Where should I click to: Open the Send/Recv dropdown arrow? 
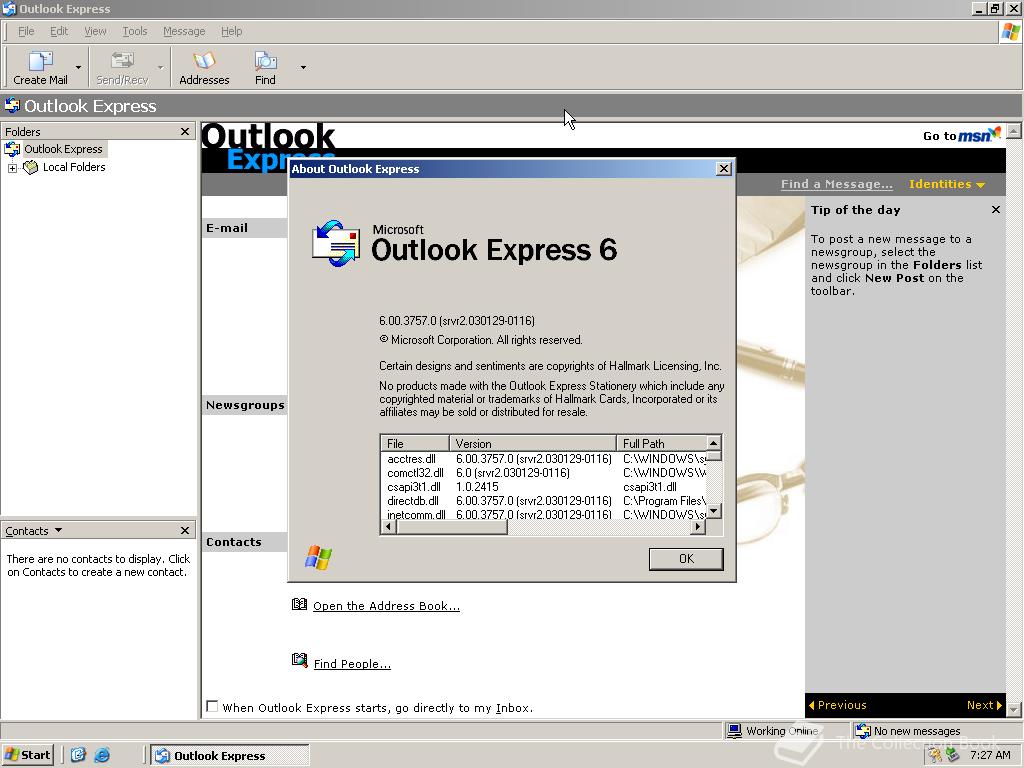(x=161, y=67)
